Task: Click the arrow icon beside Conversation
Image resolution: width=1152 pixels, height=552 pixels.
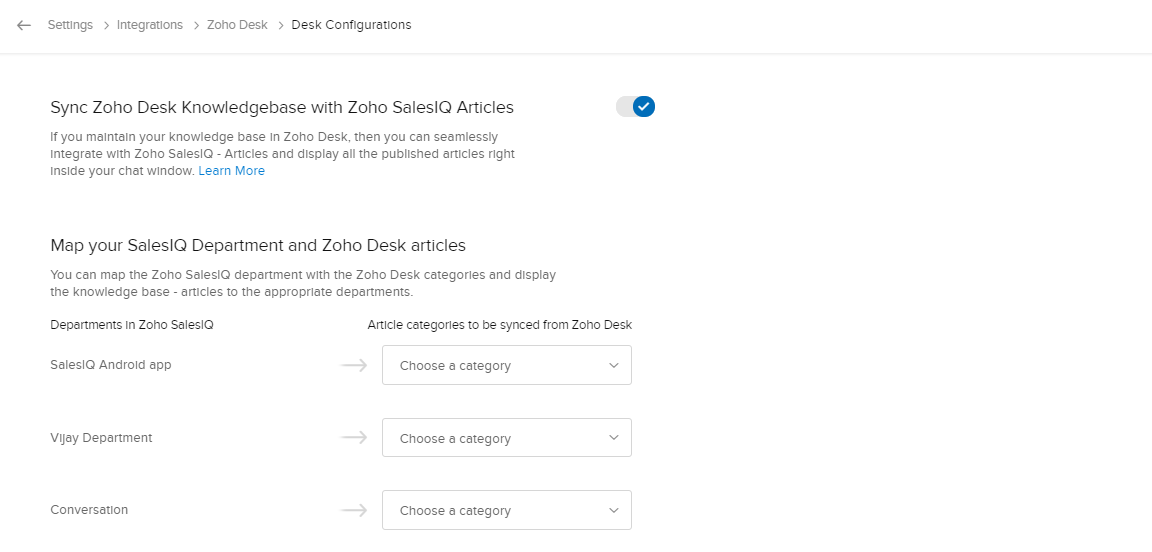Action: pyautogui.click(x=354, y=510)
